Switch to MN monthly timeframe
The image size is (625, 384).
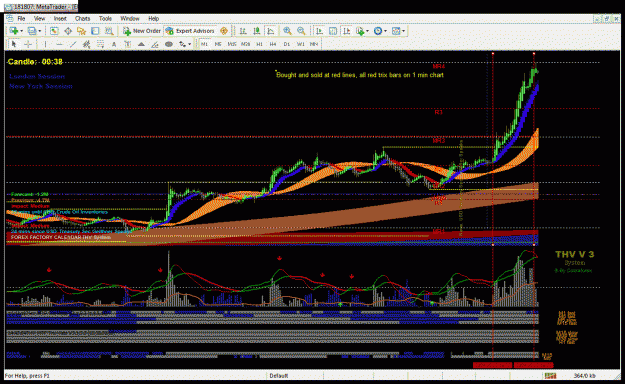click(x=314, y=44)
